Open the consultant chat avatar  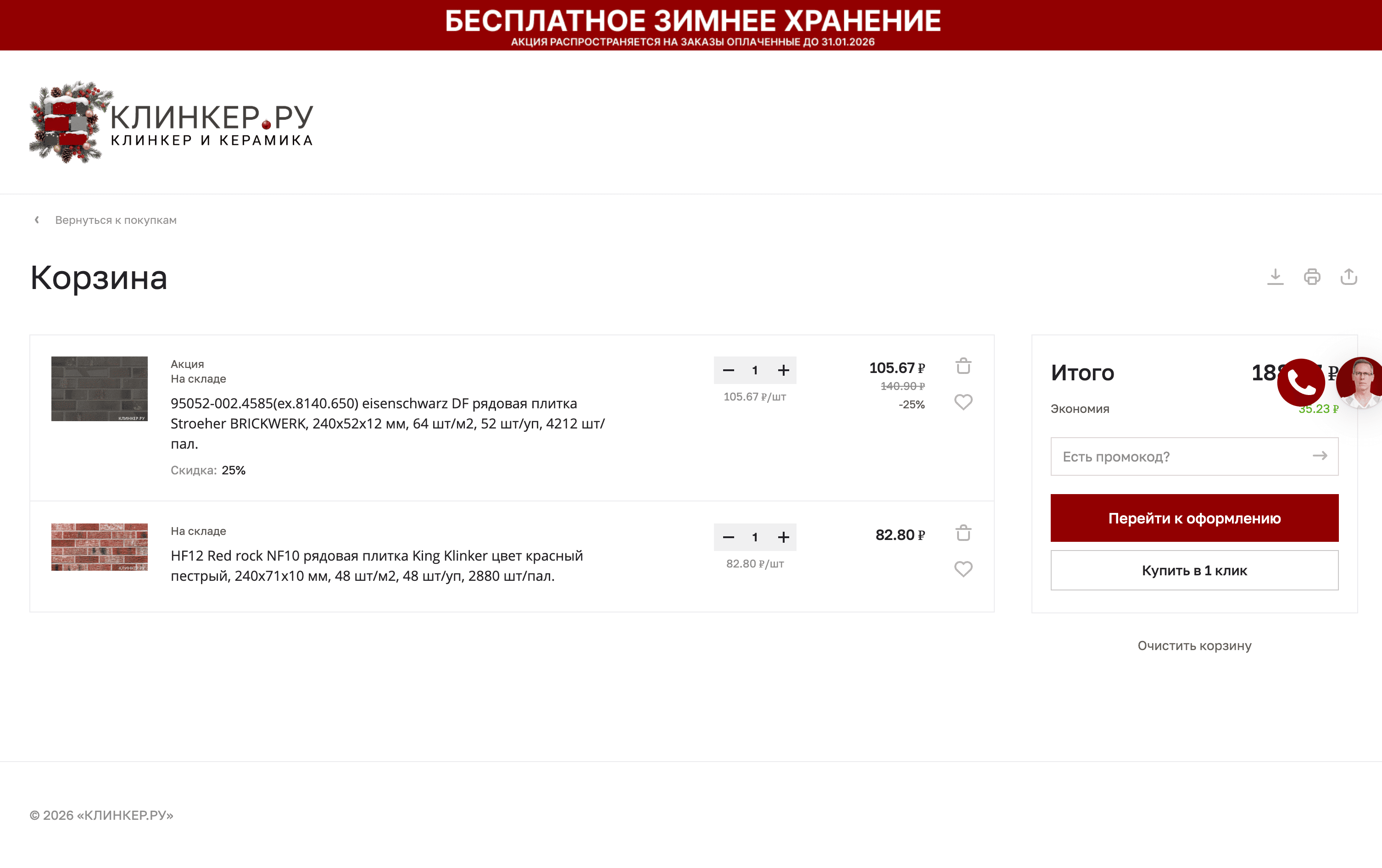[x=1360, y=382]
